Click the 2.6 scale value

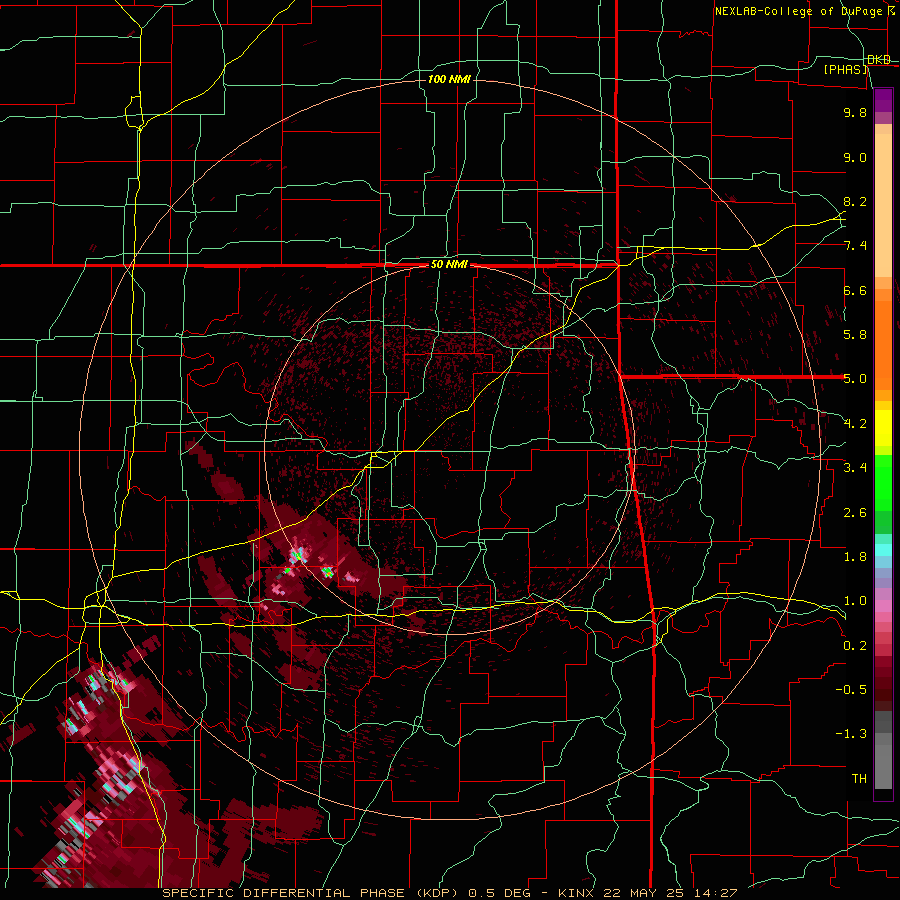click(855, 512)
